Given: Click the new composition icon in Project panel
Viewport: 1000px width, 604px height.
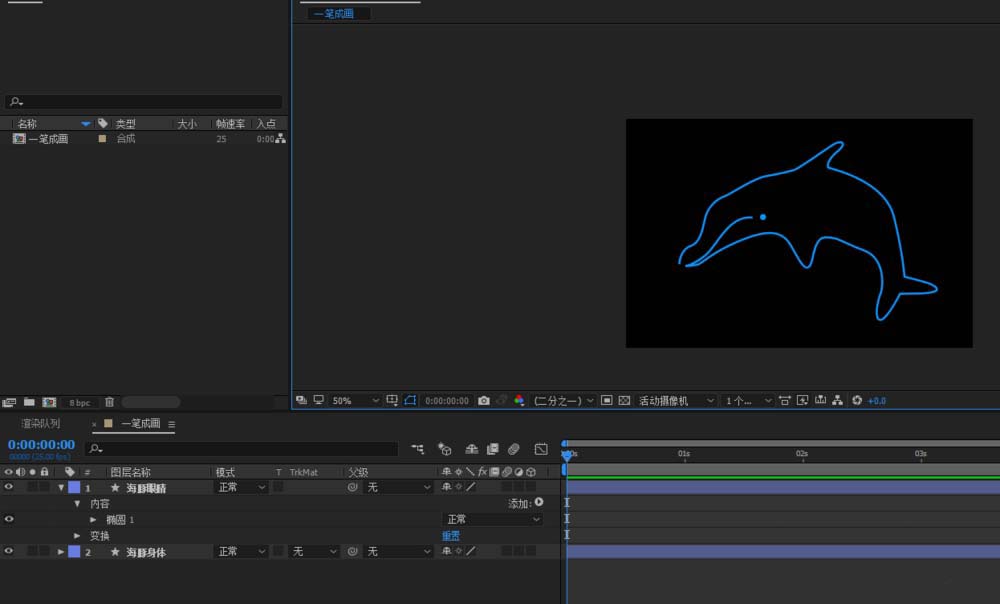Looking at the screenshot, I should (49, 402).
